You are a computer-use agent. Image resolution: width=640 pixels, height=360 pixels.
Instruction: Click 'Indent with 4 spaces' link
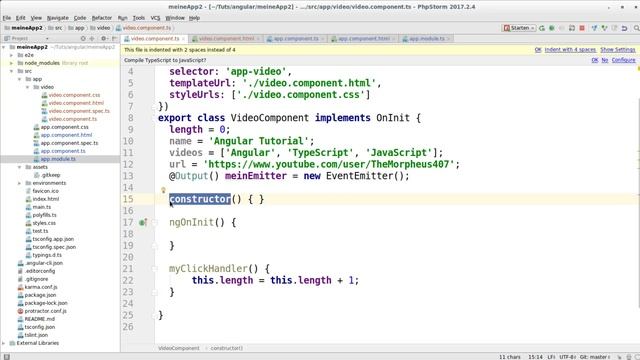click(x=570, y=50)
